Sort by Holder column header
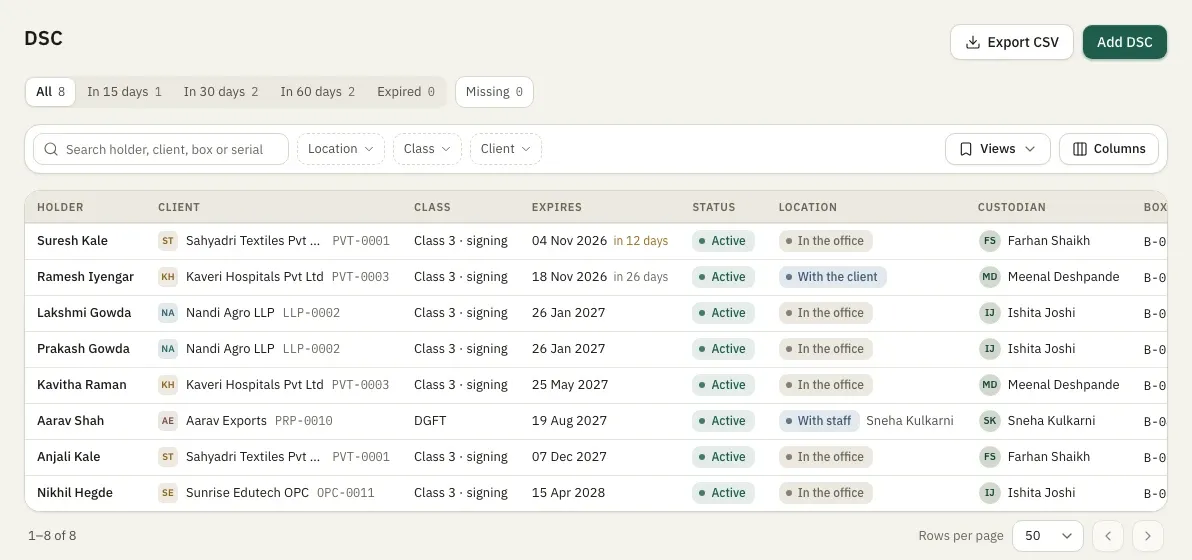1192x560 pixels. pos(60,207)
